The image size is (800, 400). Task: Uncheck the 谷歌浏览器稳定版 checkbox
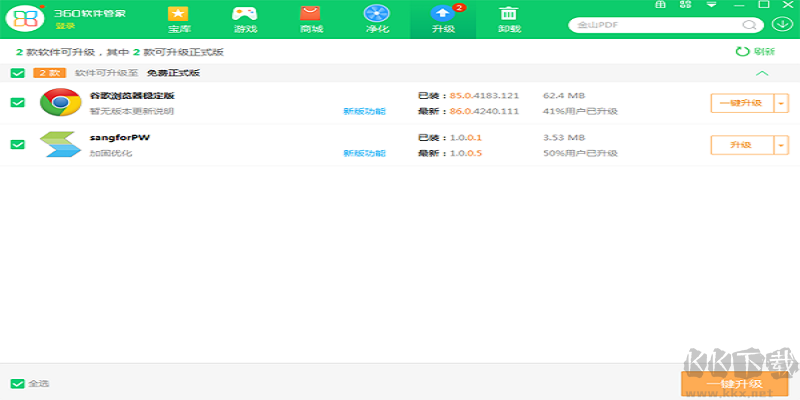[x=18, y=103]
